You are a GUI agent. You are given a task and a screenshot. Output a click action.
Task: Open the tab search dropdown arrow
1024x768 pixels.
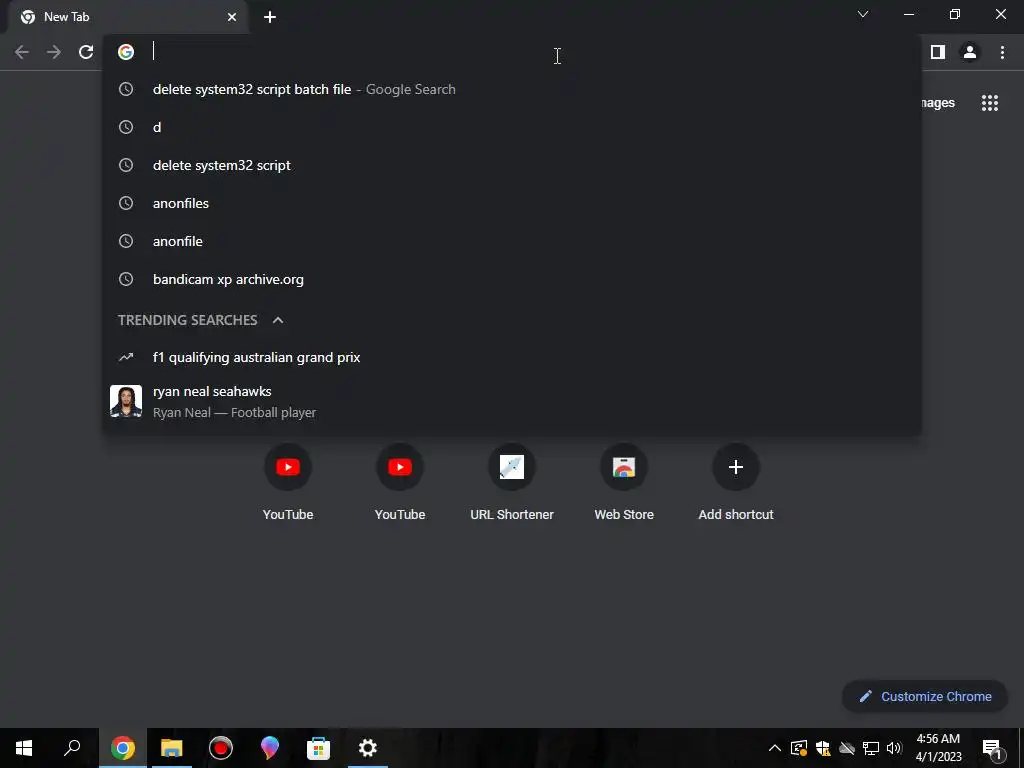click(x=863, y=14)
